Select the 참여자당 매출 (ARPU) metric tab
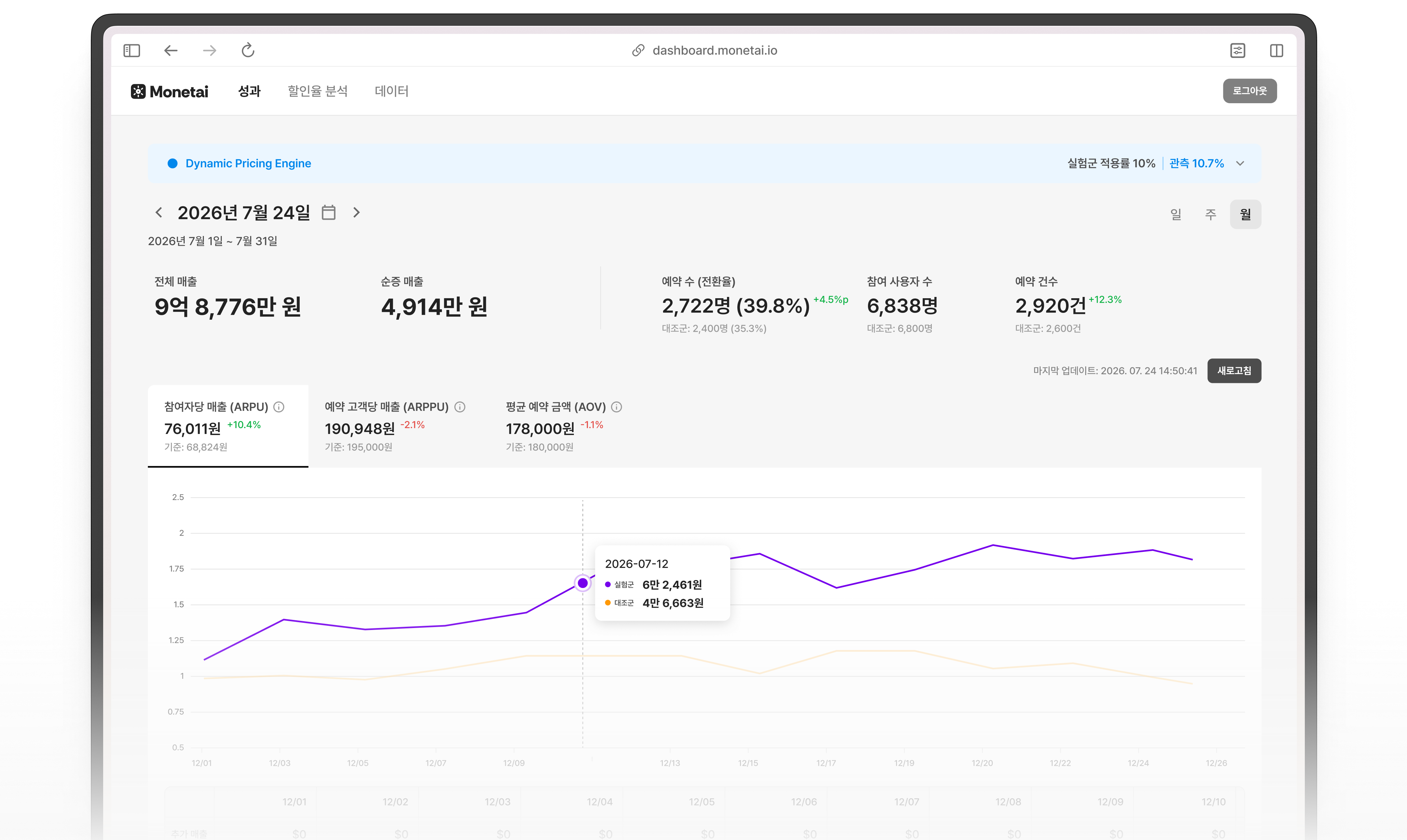 click(x=228, y=426)
